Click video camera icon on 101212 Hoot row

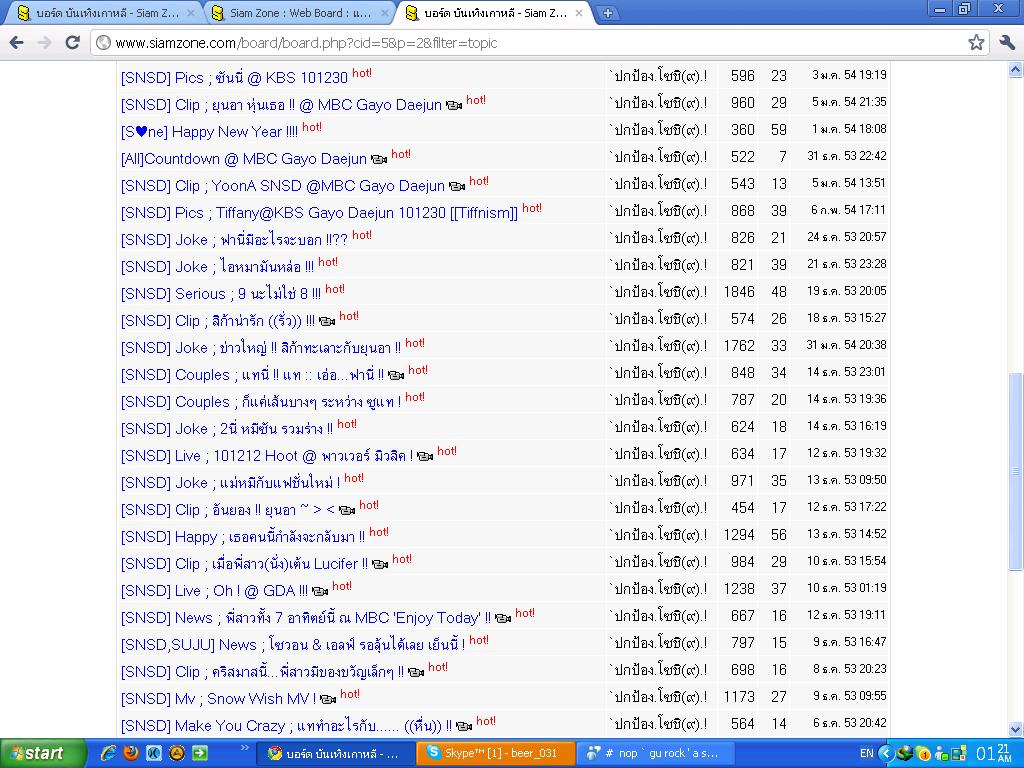click(424, 456)
